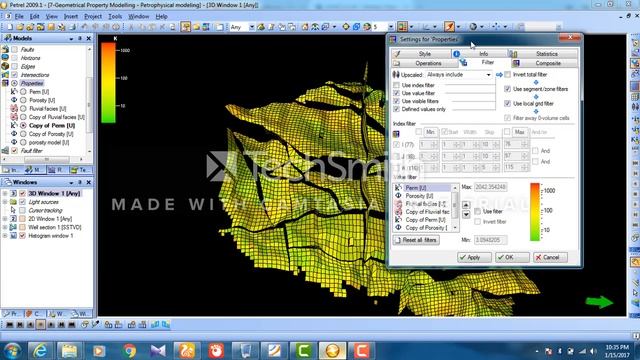Viewport: 640px width, 360px height.
Task: Click the Save project toolbar icon
Action: pos(51,27)
